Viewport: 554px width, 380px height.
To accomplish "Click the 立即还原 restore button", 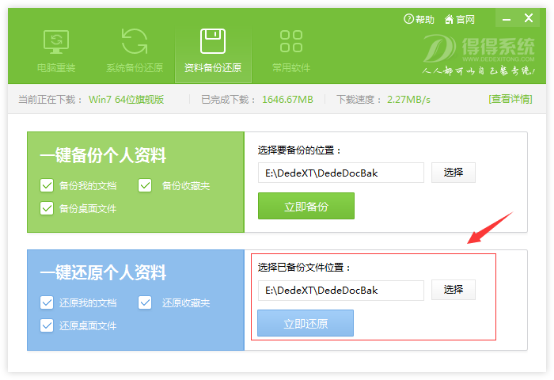I will 306,323.
